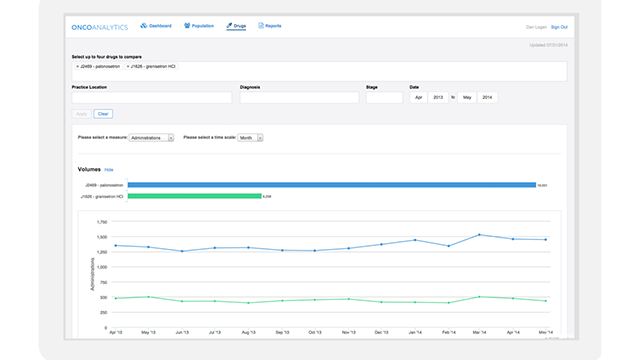Click the Practice Location input field
The width and height of the screenshot is (640, 360).
152,98
